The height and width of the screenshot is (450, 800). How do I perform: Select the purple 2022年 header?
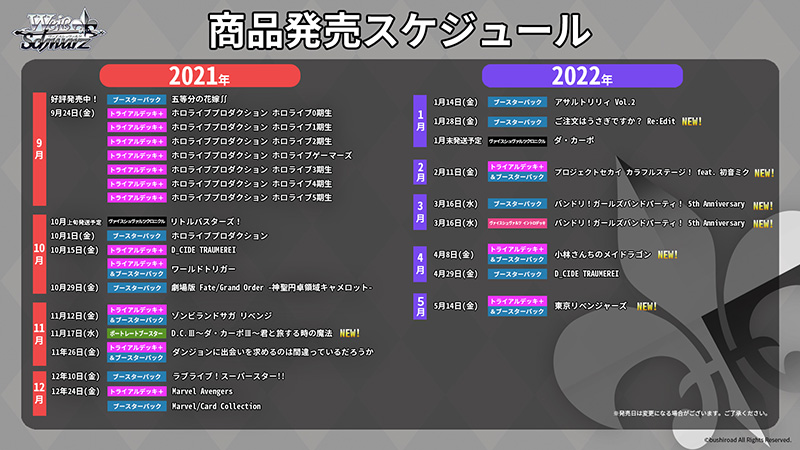tap(582, 76)
